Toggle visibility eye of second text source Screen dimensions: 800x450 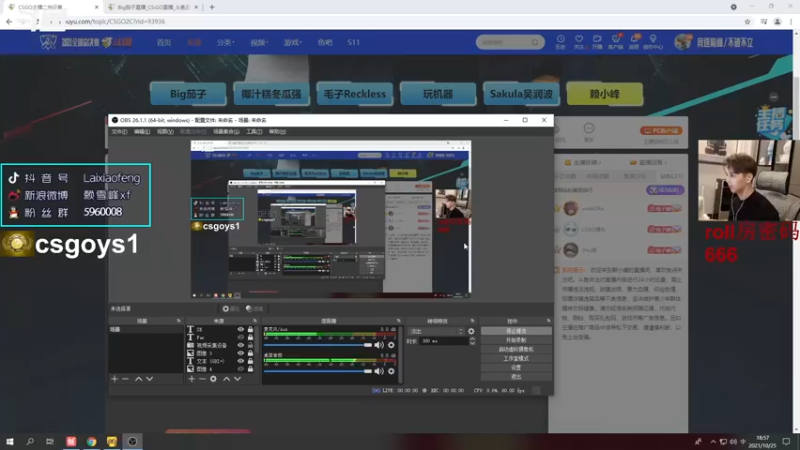coord(240,337)
